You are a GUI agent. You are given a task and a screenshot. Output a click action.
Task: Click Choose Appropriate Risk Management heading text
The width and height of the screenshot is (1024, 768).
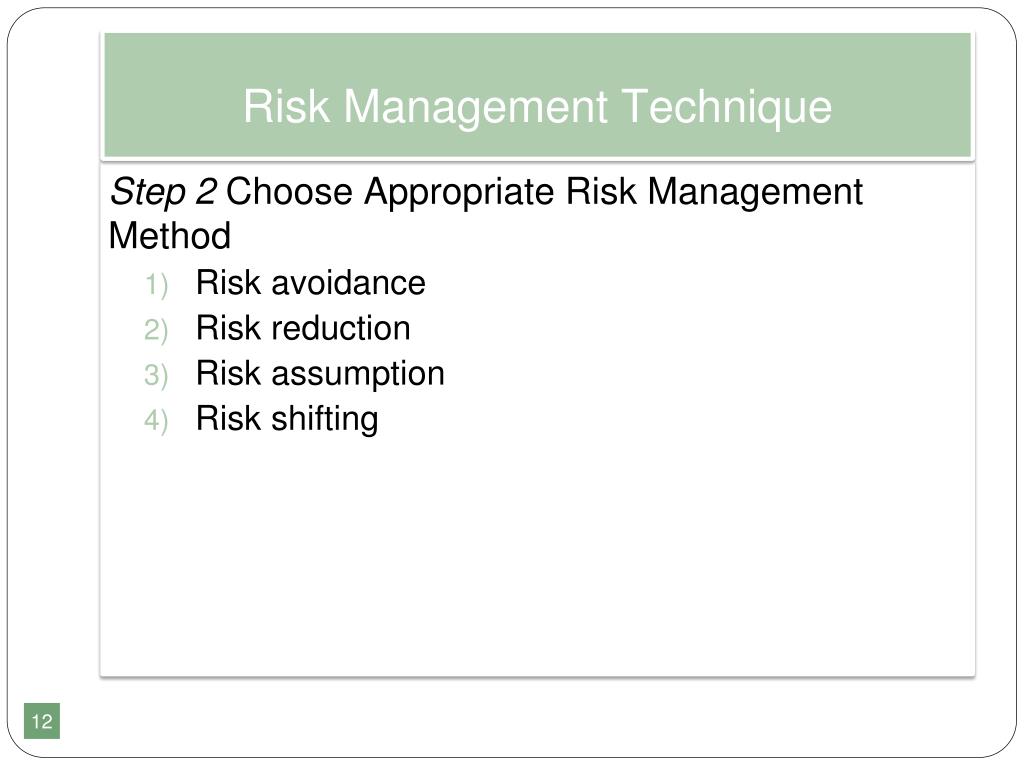coord(545,193)
